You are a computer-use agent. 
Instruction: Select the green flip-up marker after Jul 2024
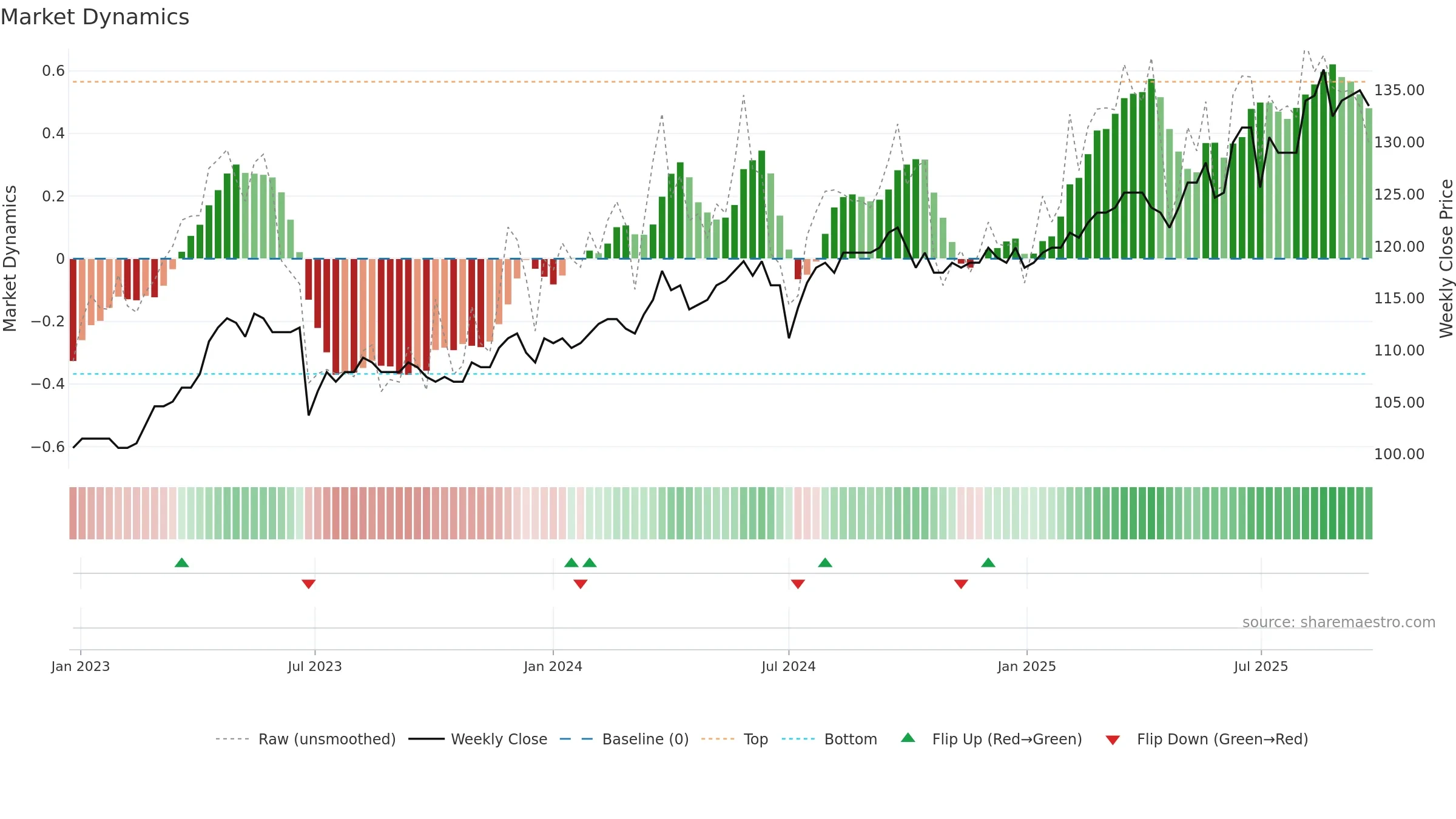pos(825,562)
